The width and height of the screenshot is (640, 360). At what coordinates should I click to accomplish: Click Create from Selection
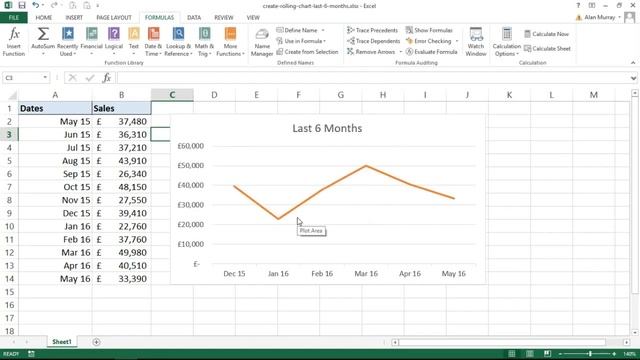(x=307, y=52)
